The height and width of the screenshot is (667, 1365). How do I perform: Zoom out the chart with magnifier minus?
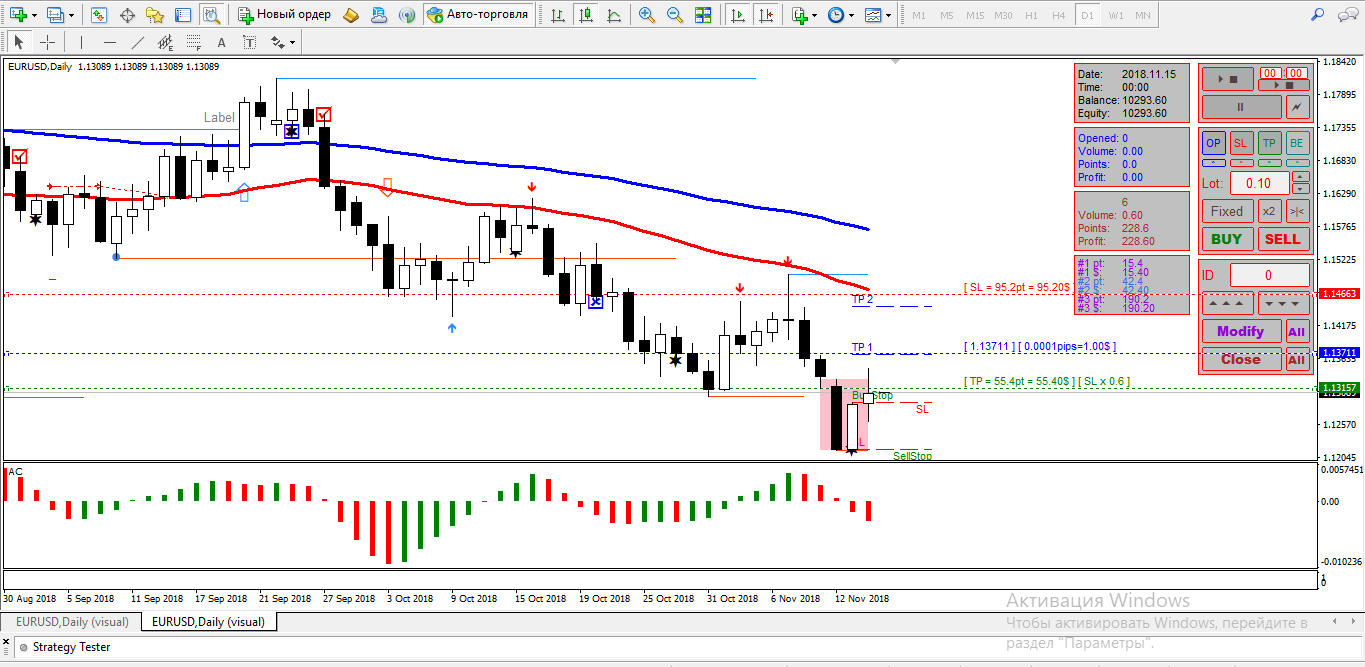tap(675, 15)
